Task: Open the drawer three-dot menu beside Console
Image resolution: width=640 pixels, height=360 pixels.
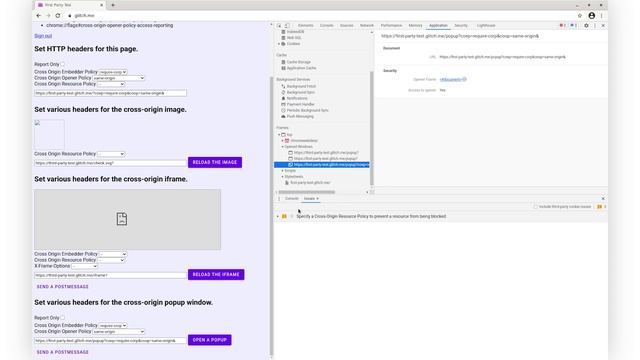Action: [x=279, y=199]
